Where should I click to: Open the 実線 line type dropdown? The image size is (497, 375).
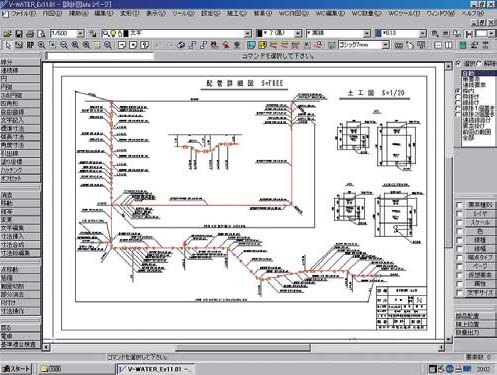[367, 33]
